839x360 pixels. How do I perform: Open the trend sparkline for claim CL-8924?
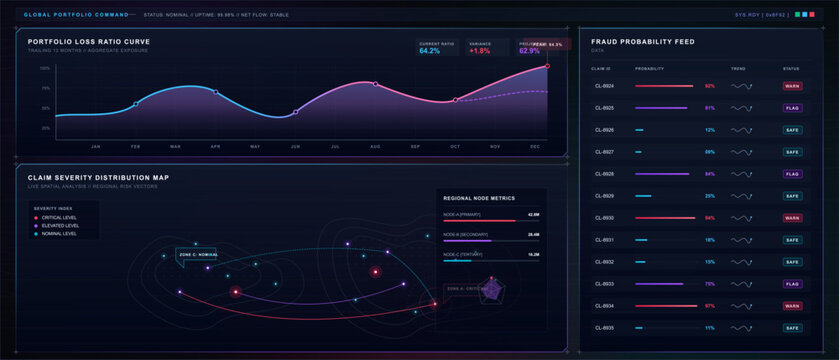[742, 86]
